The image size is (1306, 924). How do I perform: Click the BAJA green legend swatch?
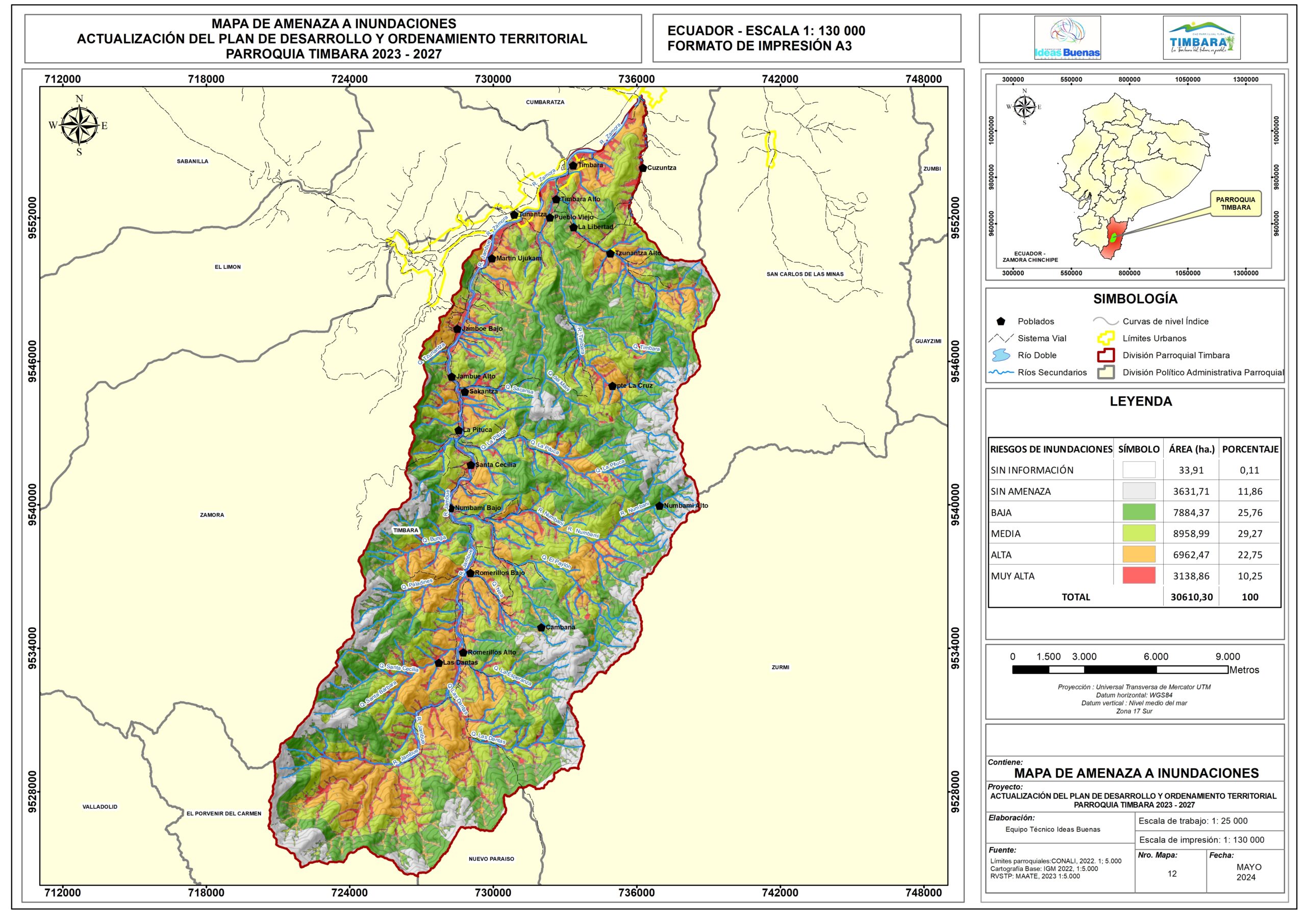point(1139,513)
